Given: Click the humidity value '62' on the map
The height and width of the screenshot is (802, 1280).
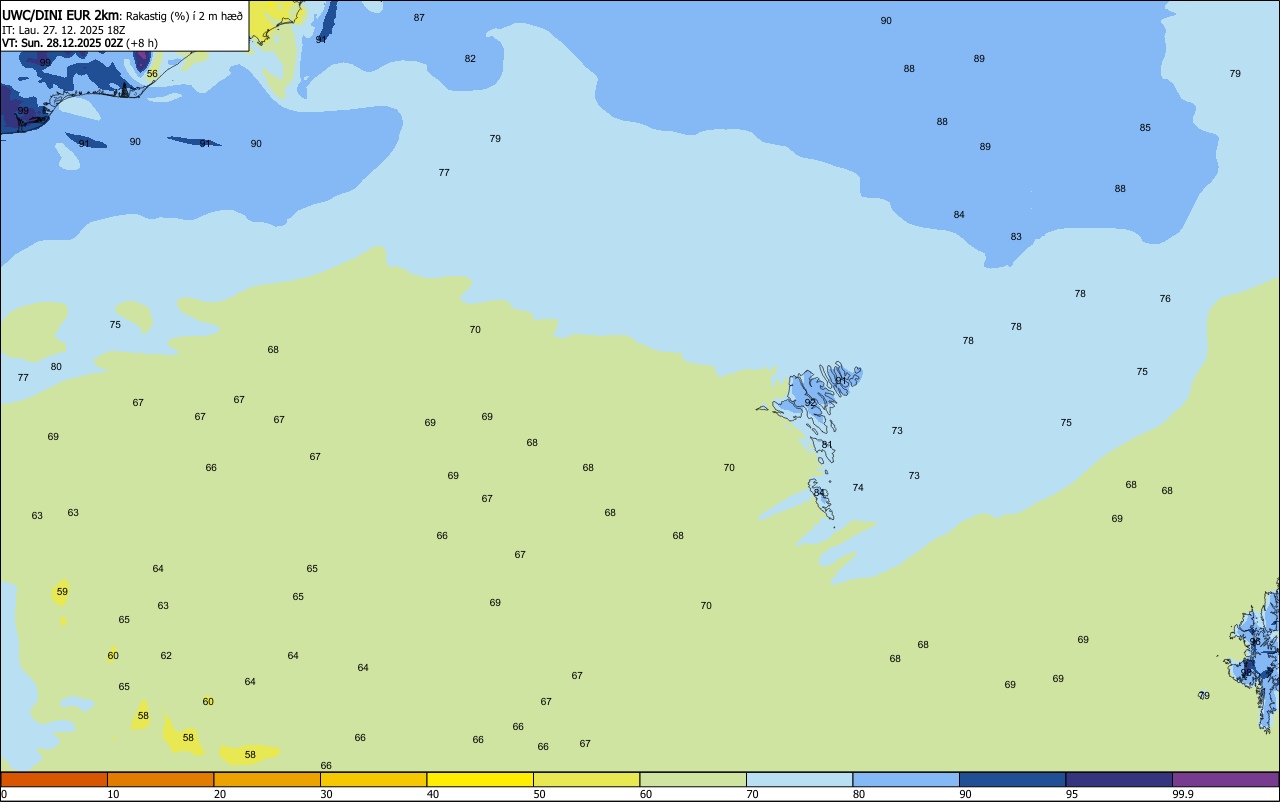Looking at the screenshot, I should [x=166, y=656].
